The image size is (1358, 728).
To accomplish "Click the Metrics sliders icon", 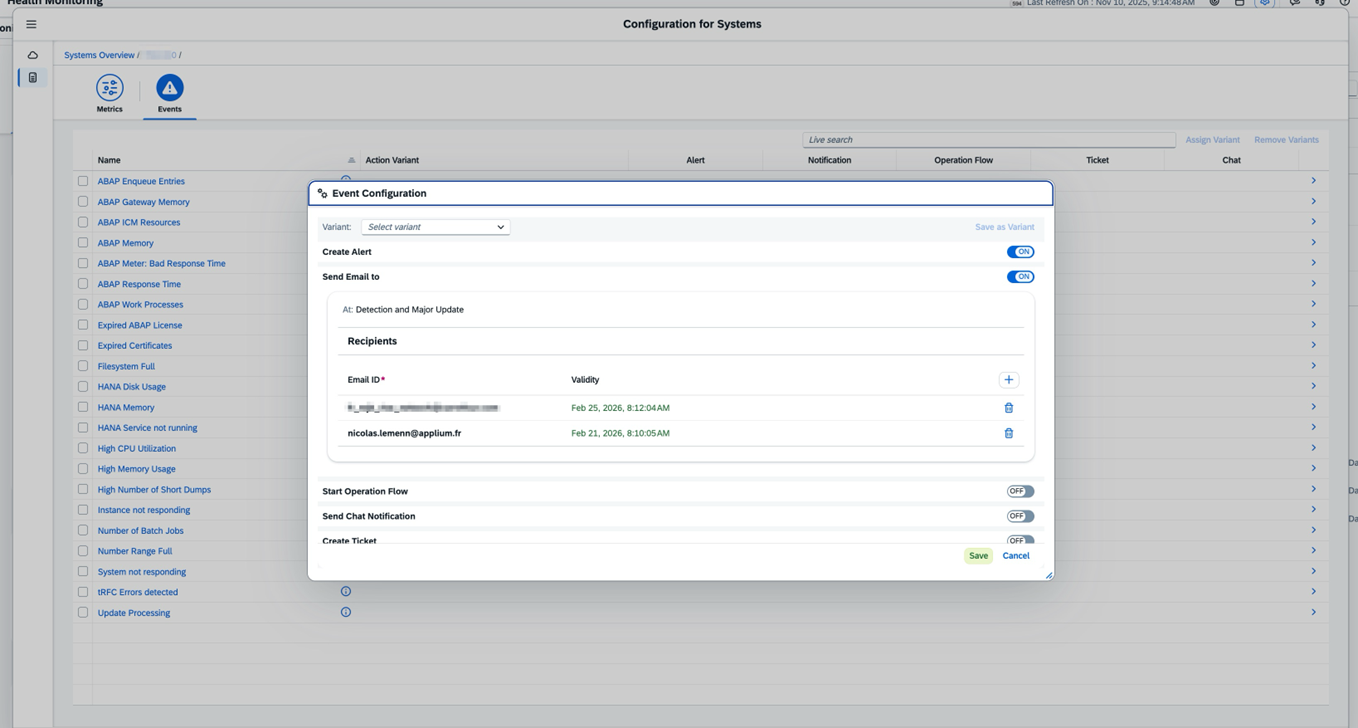I will tap(109, 88).
